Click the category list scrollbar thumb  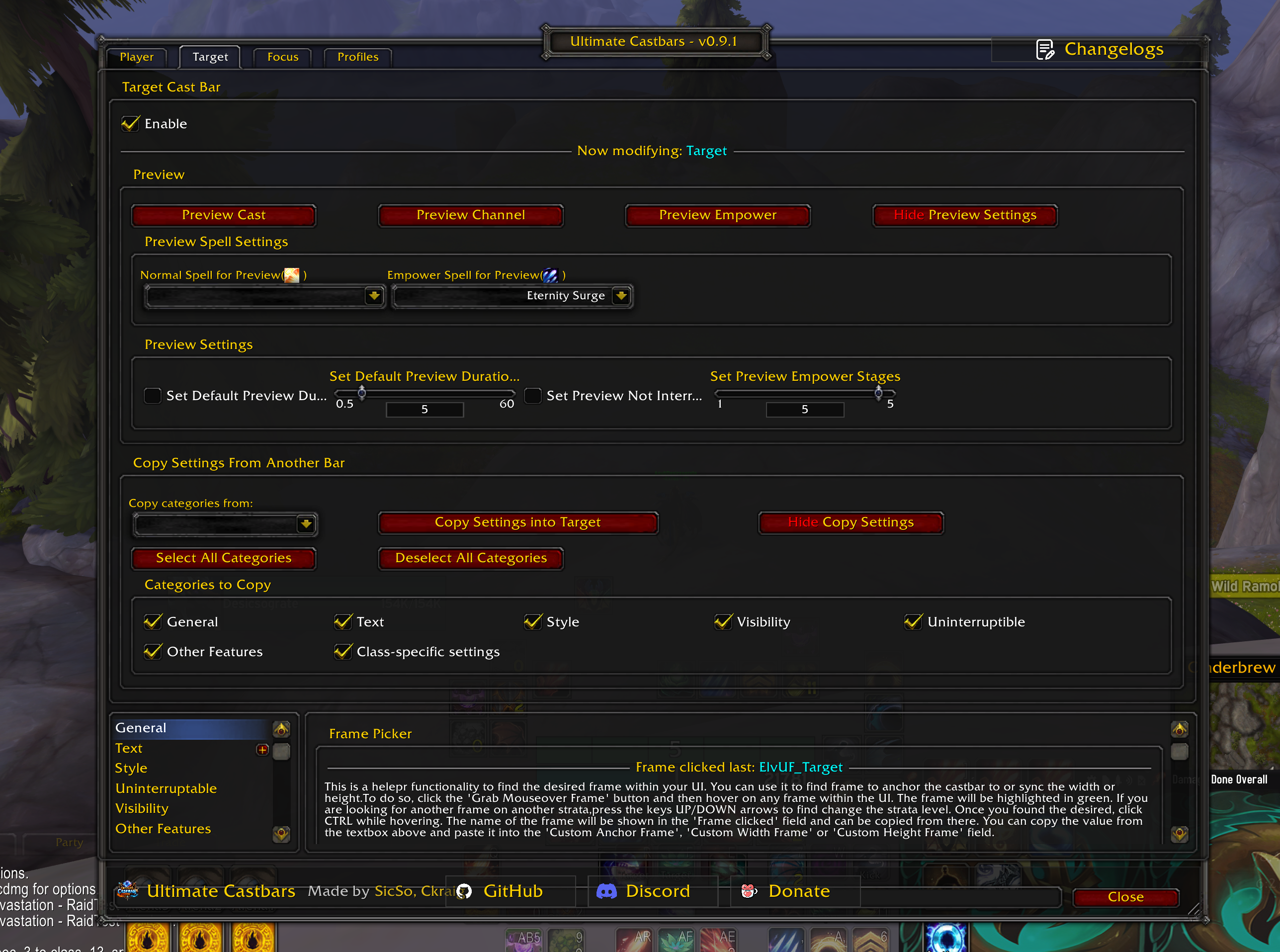pos(281,752)
